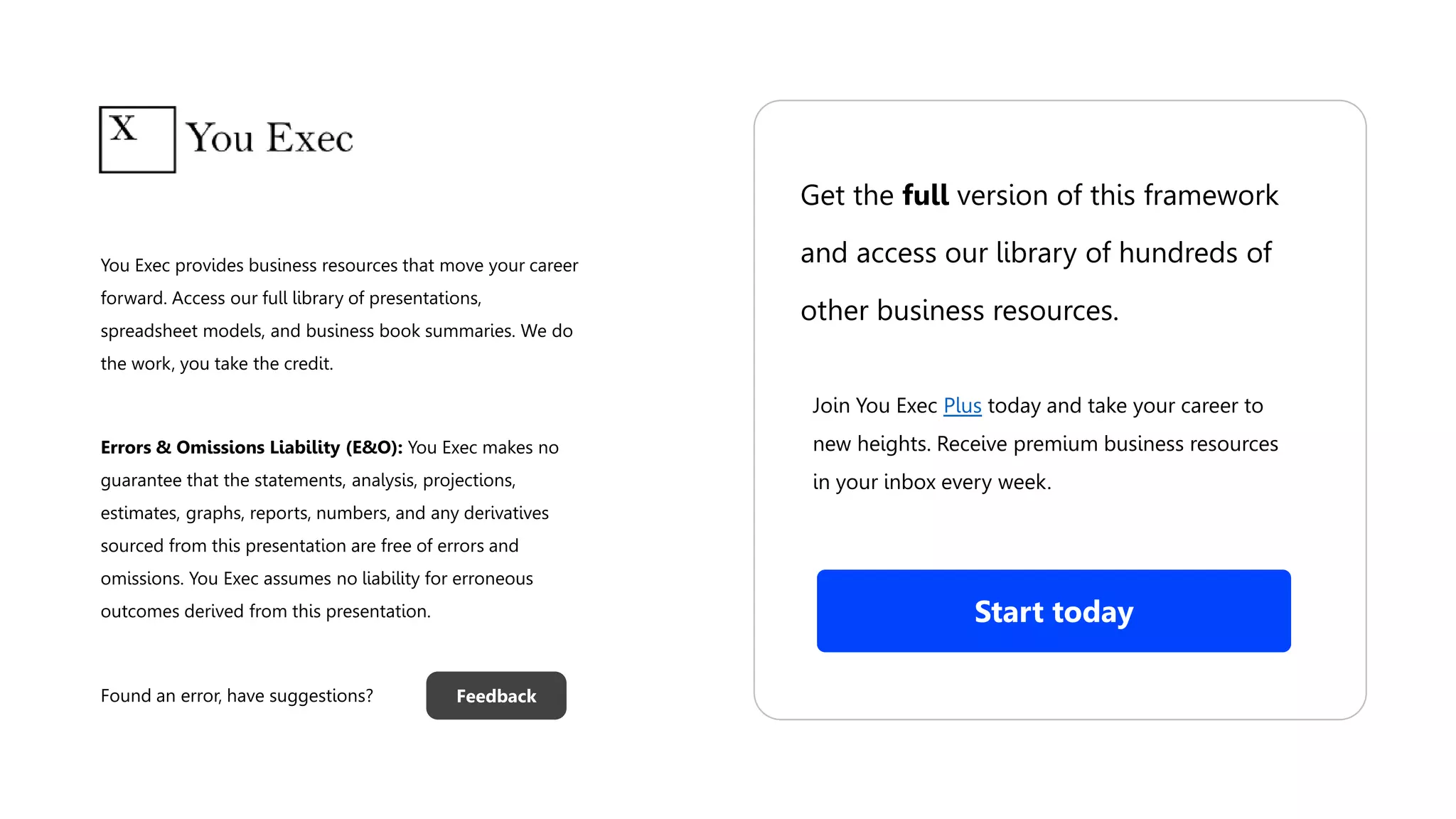1456x819 pixels.
Task: Click the 'You Exec provides business resources' line
Action: pyautogui.click(x=339, y=266)
